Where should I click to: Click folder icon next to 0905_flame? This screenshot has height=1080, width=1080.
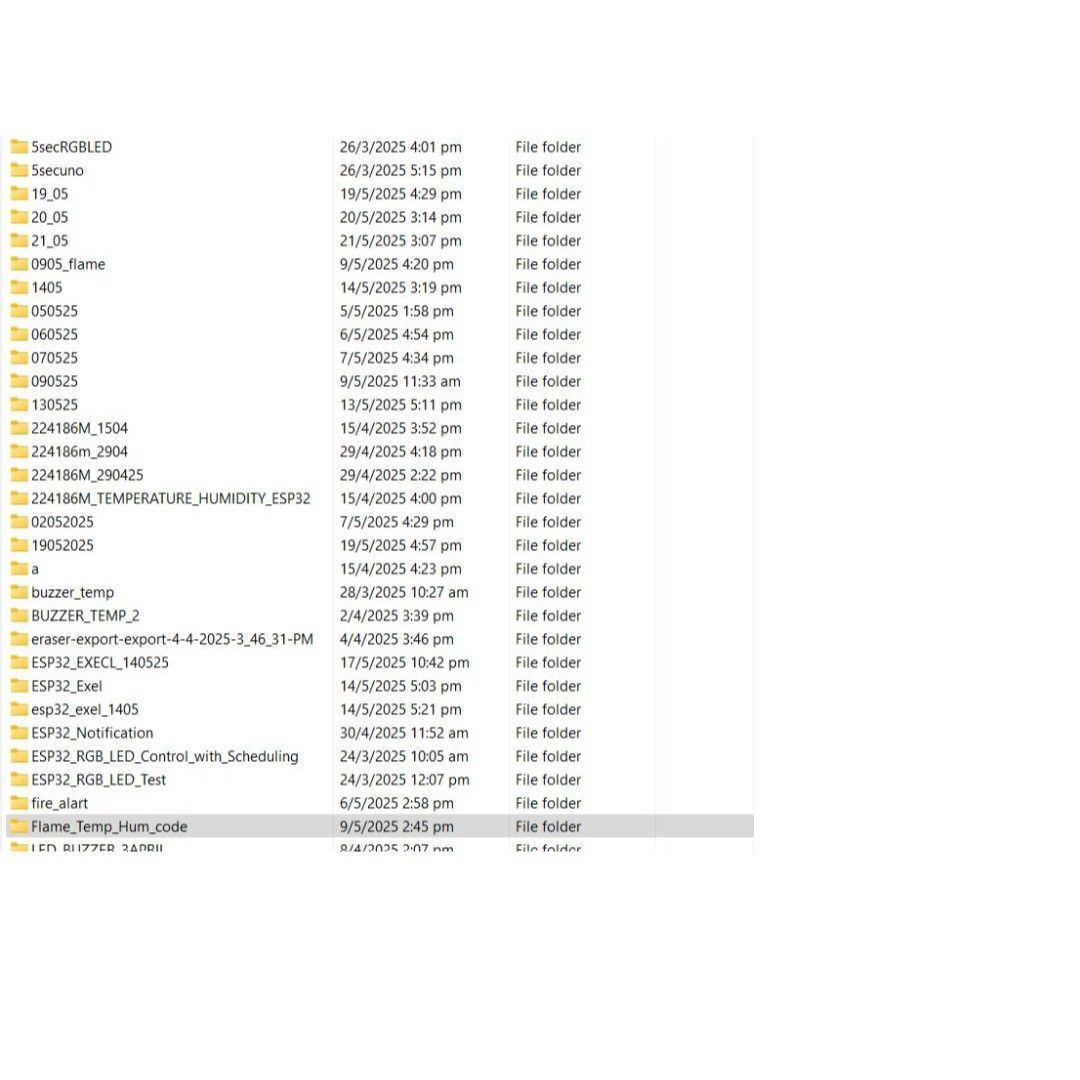[x=19, y=264]
